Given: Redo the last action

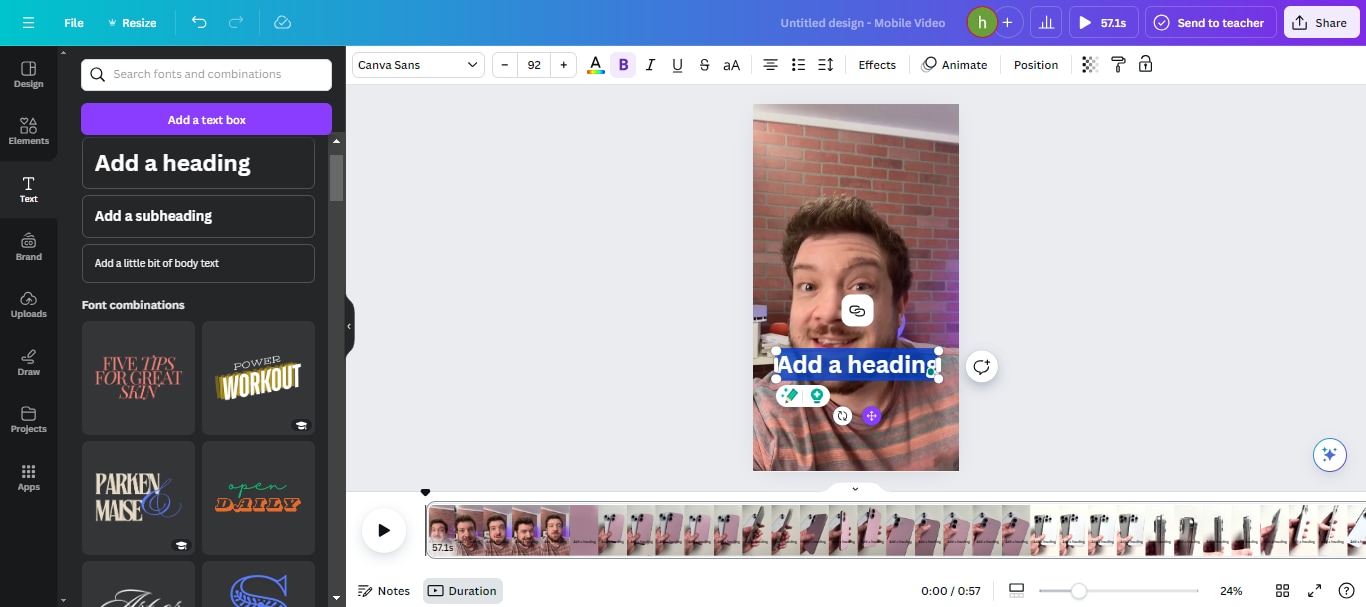Looking at the screenshot, I should click(236, 22).
